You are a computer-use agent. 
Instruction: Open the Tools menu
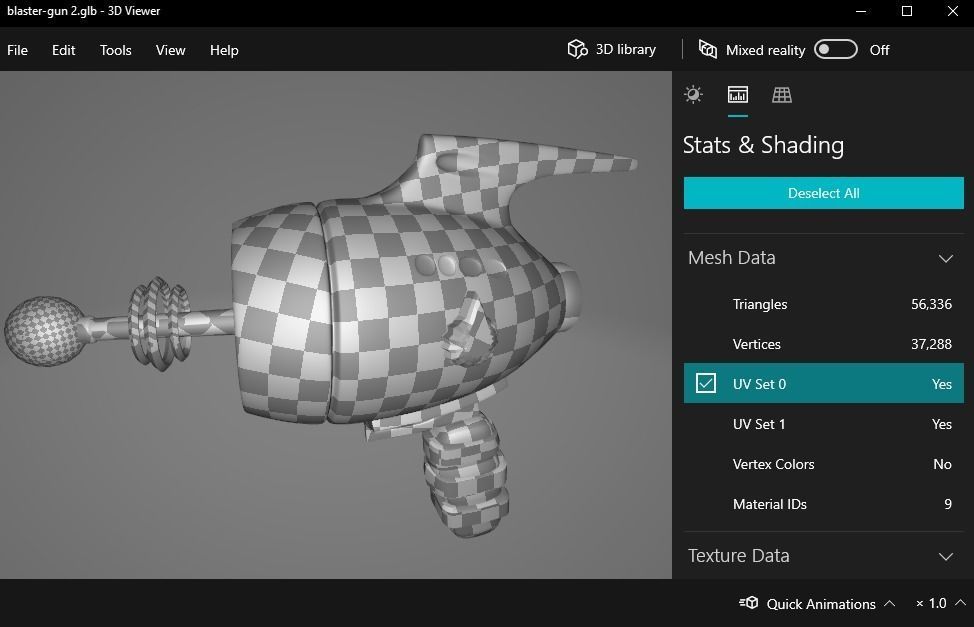(x=116, y=50)
